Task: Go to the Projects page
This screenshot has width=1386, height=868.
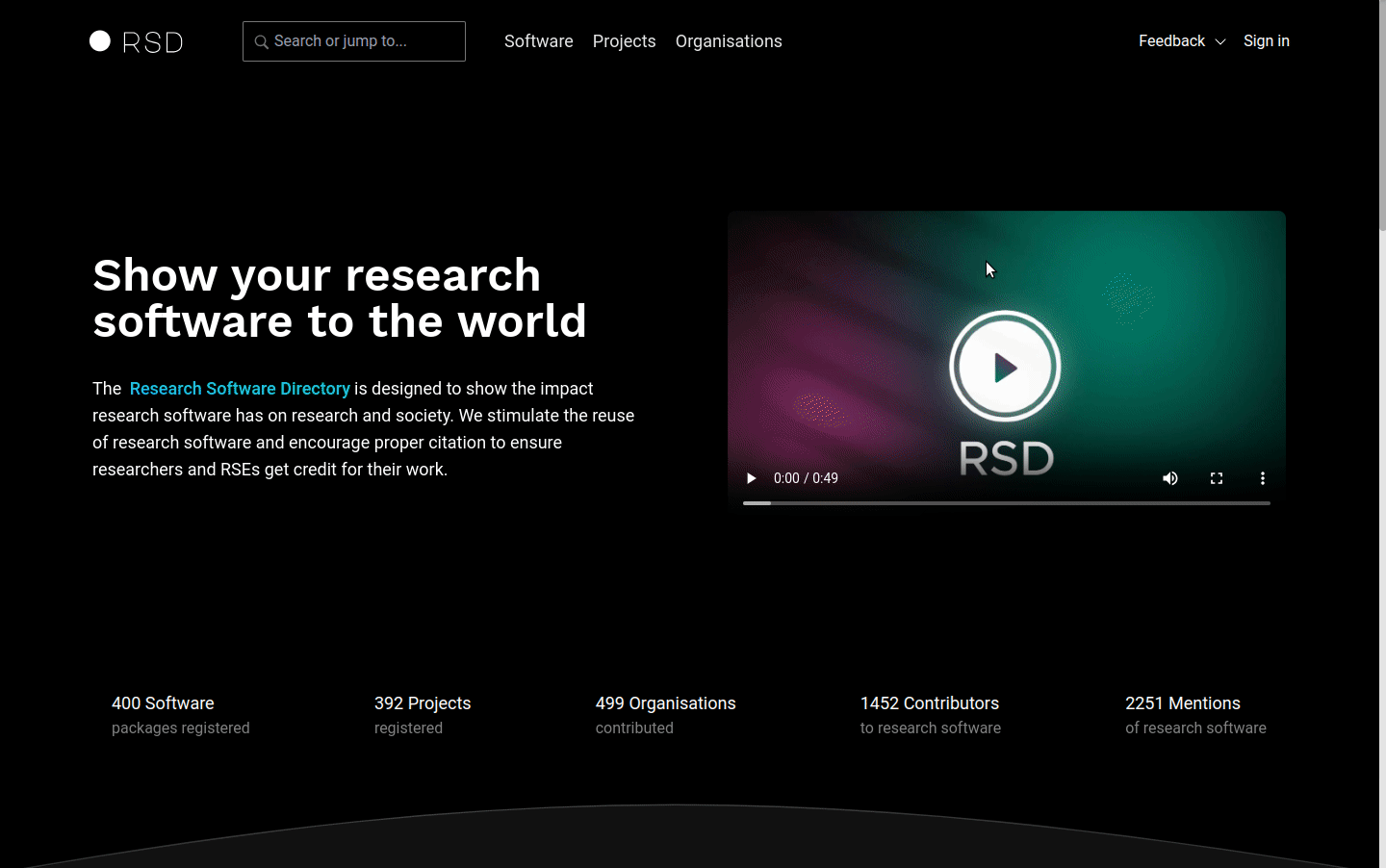Action: 624,41
